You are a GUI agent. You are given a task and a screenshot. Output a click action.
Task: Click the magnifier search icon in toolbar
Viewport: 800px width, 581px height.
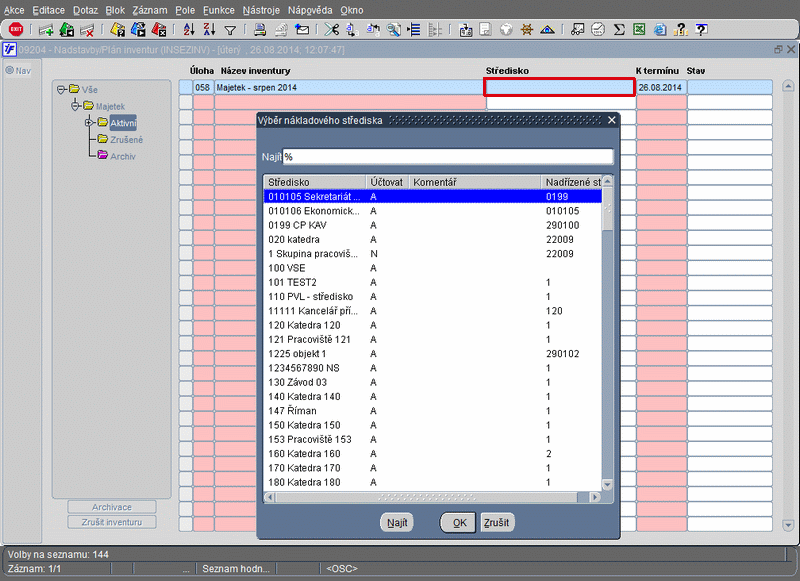[393, 30]
